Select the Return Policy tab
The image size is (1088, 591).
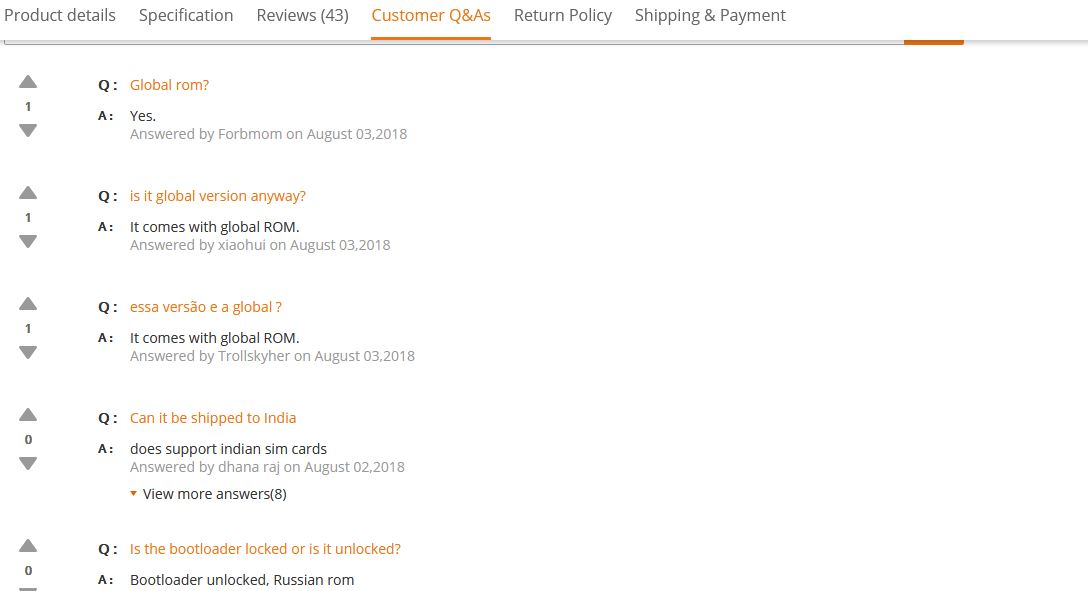[563, 15]
